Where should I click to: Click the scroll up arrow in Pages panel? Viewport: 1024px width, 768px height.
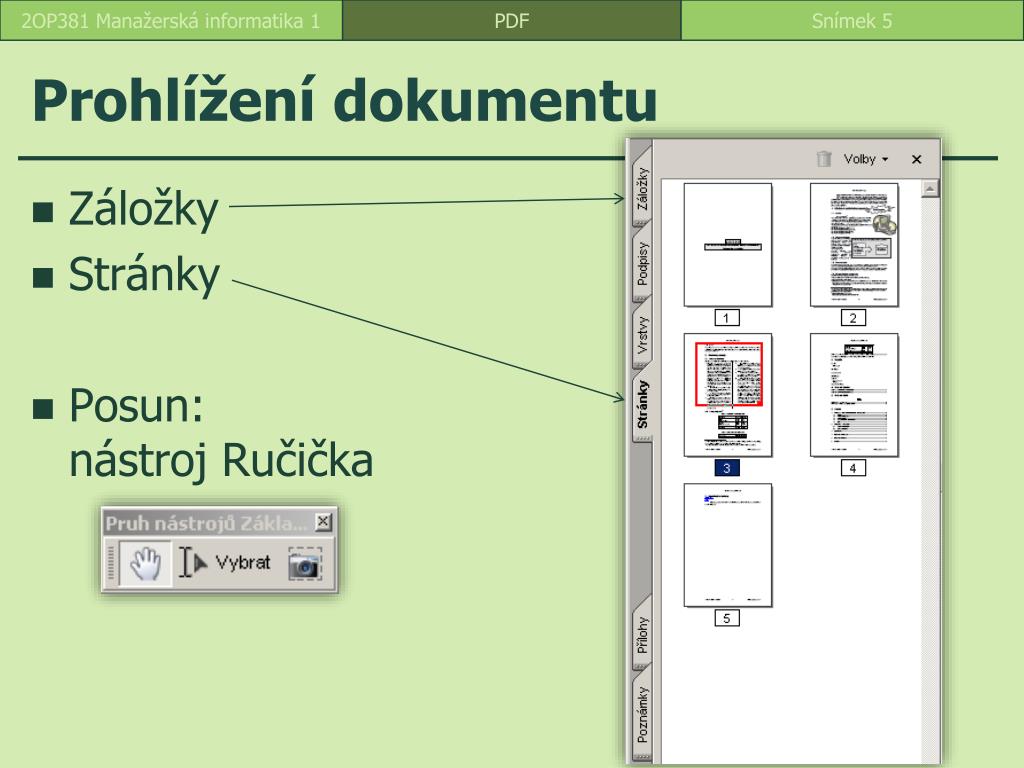pos(929,189)
